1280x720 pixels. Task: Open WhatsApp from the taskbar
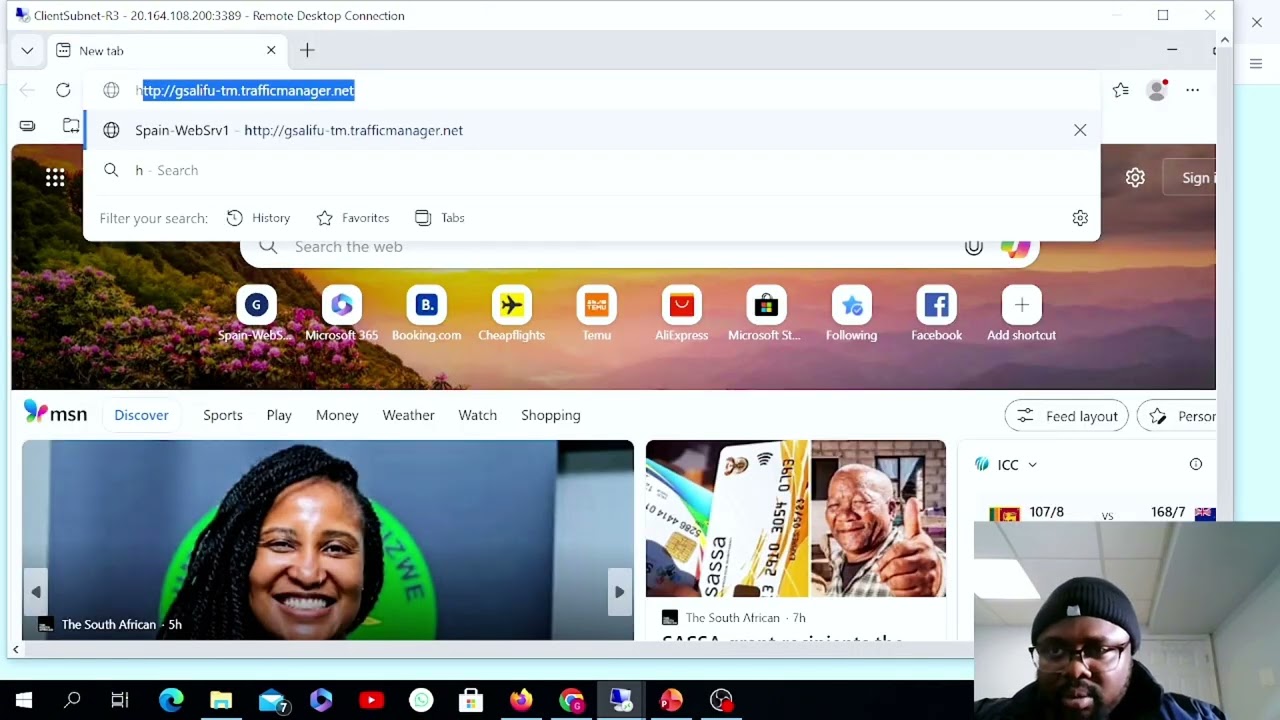click(x=421, y=700)
